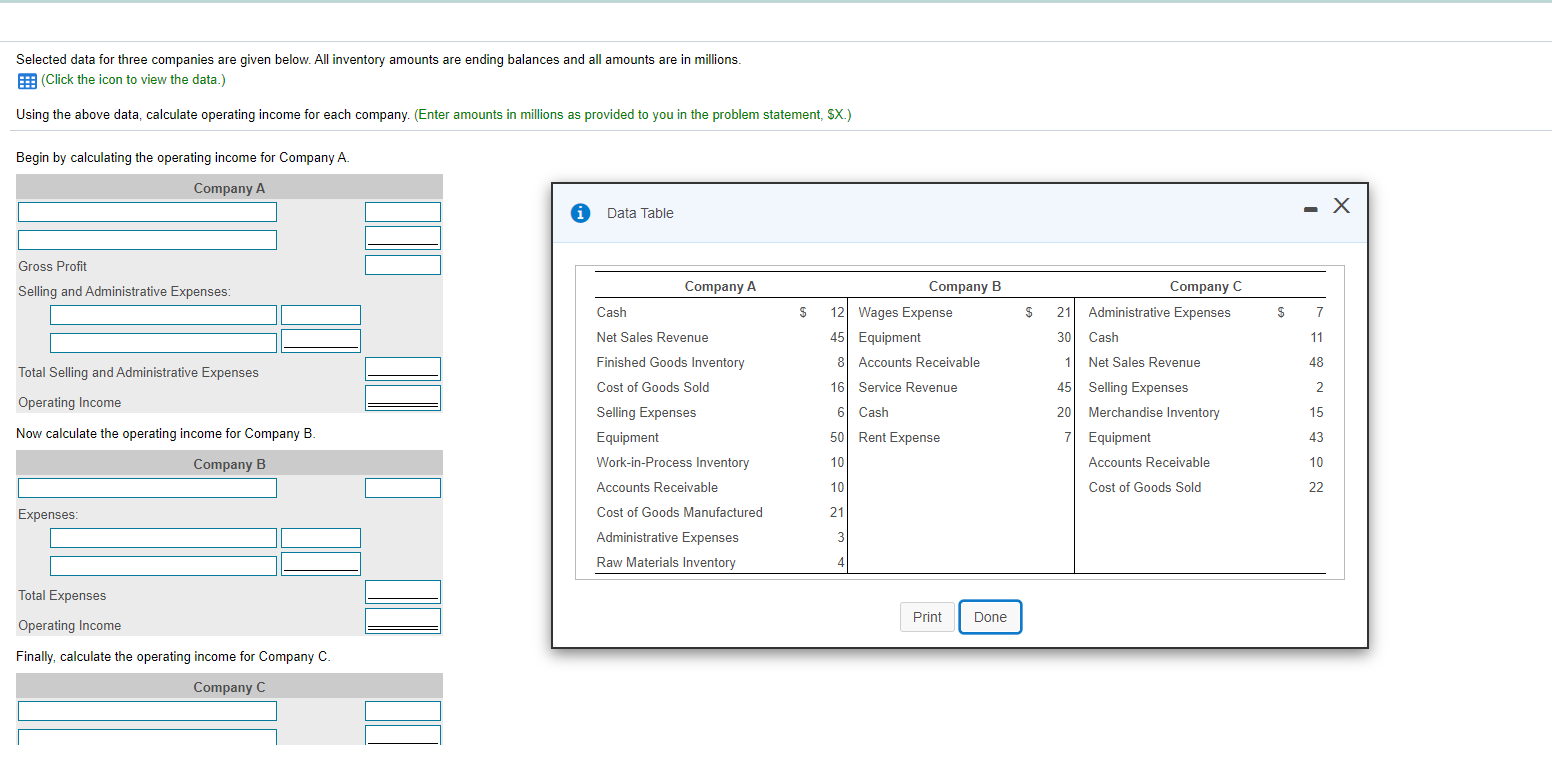Click the Total Selling and Administrative Expenses amount field
1552x761 pixels.
pos(403,368)
